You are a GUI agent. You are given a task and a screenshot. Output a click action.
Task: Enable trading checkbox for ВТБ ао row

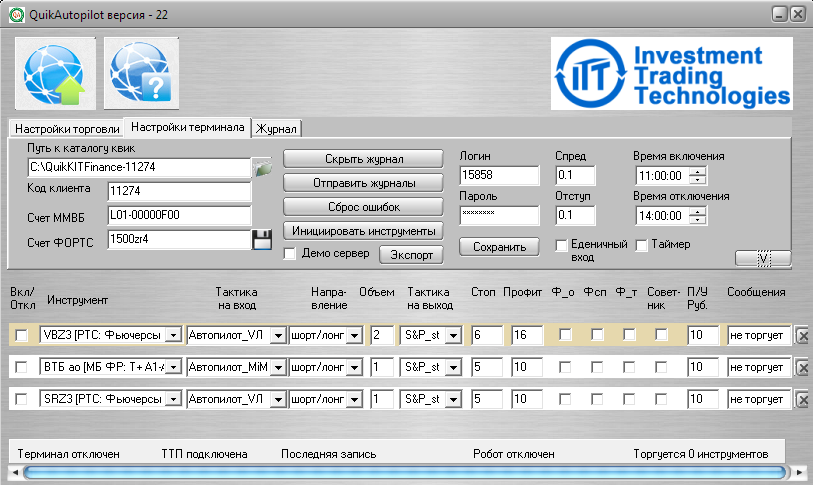21,367
